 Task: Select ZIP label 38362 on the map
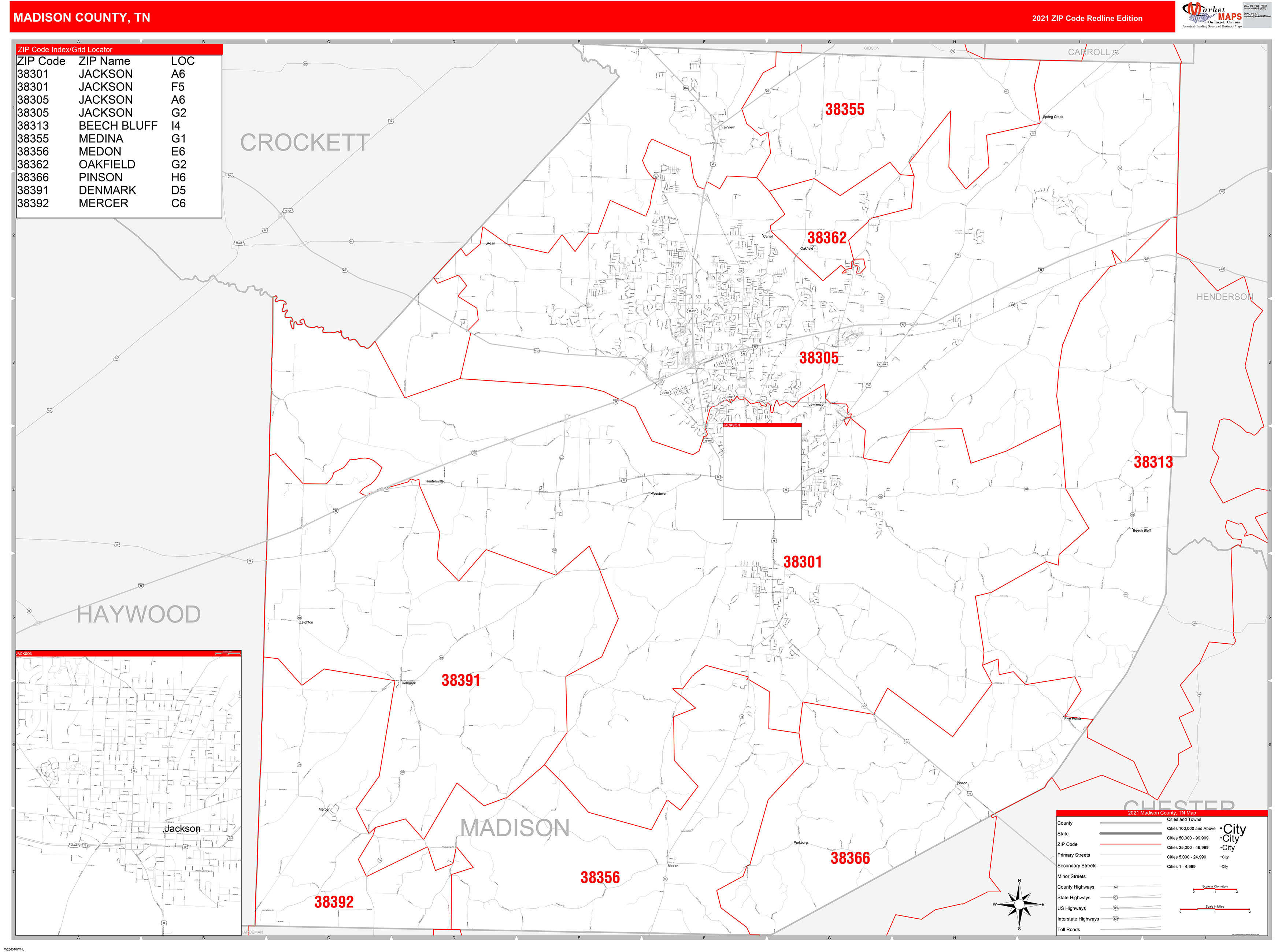click(x=827, y=238)
